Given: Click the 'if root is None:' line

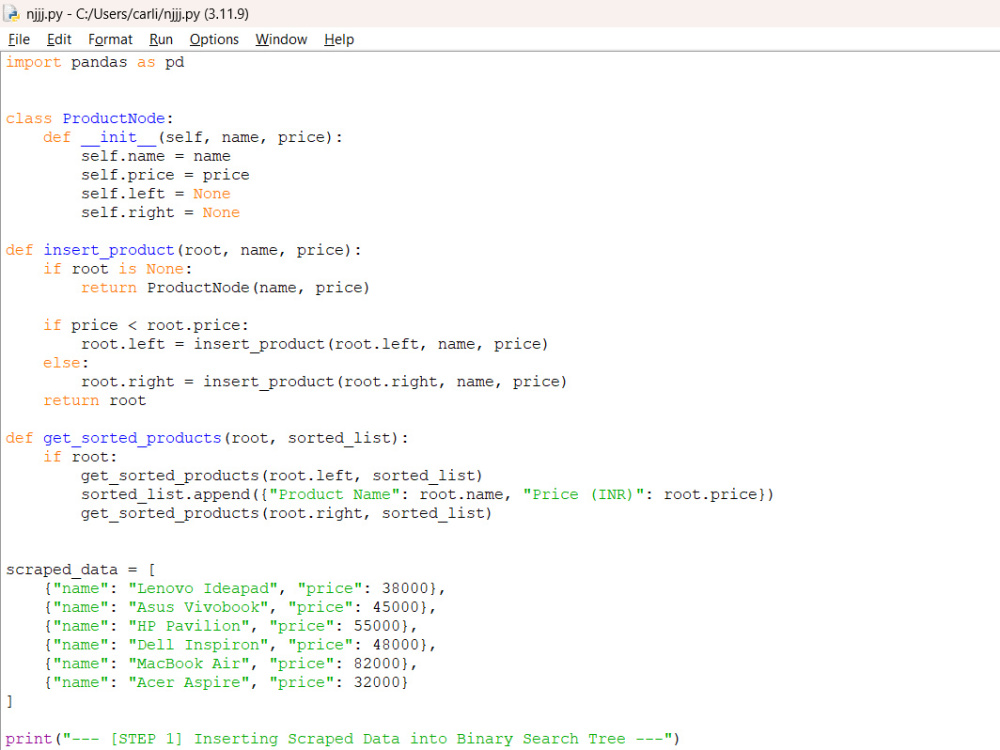Looking at the screenshot, I should (118, 269).
